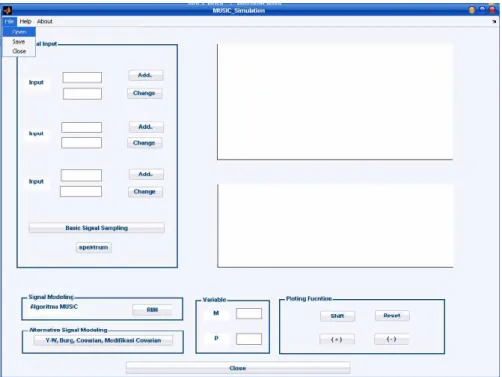Run the Algoritma MUSIC with RUN button
Viewport: 502px width, 377px height.
pos(152,310)
